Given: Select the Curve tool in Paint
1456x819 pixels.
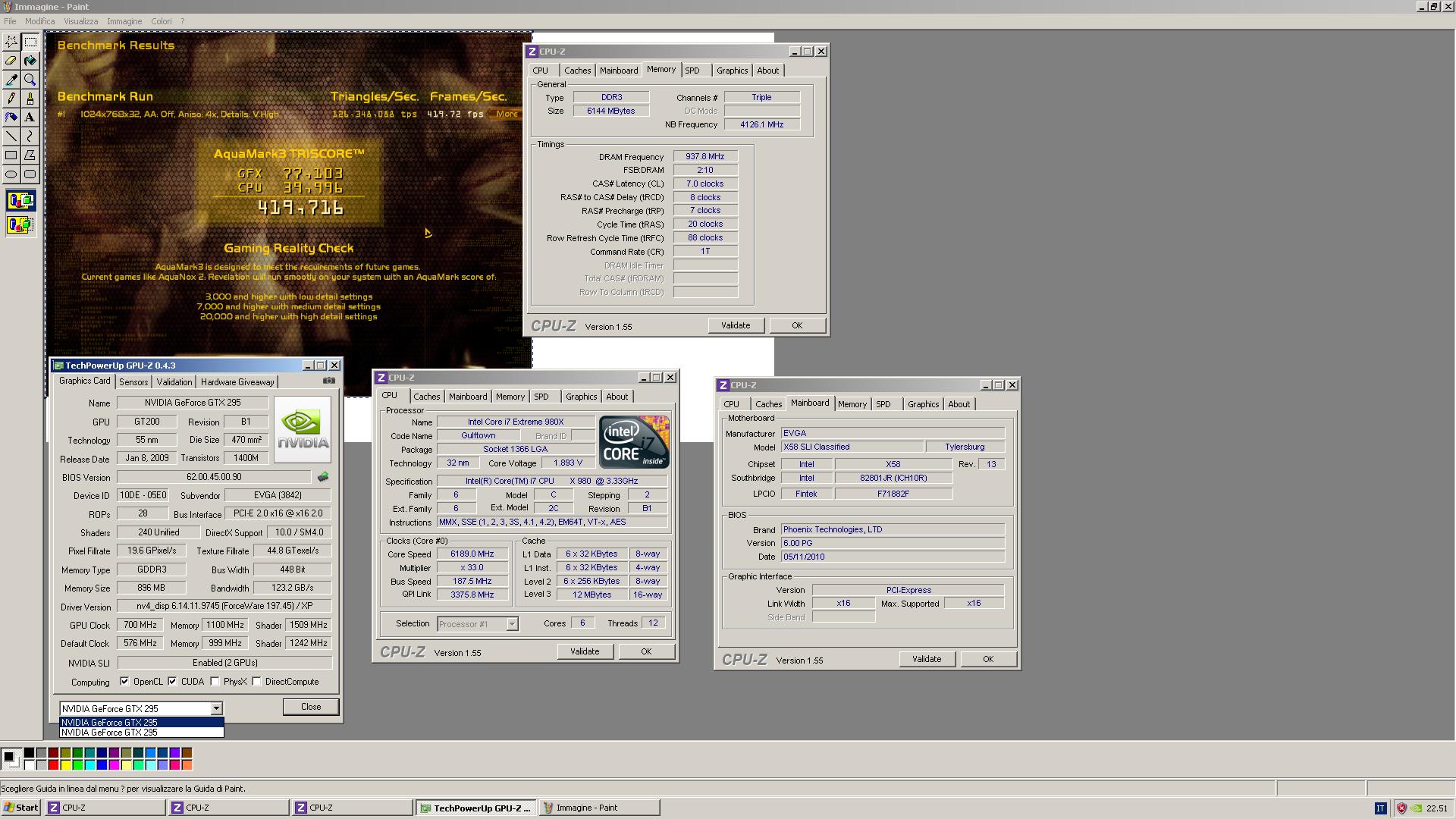Looking at the screenshot, I should pos(30,136).
